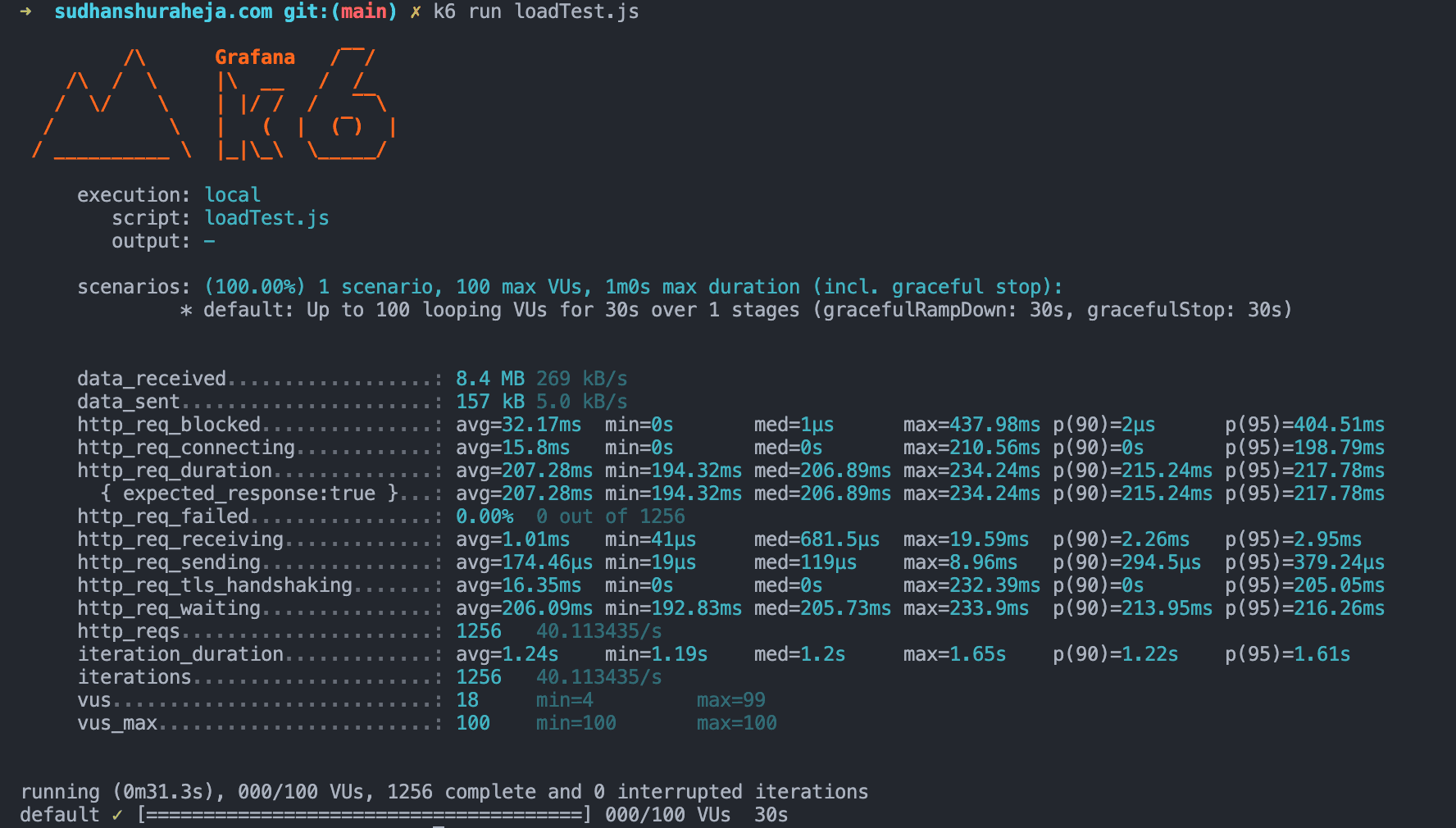Click the 'k6 run loadTest.js' command text
Image resolution: width=1456 pixels, height=828 pixels.
point(536,11)
